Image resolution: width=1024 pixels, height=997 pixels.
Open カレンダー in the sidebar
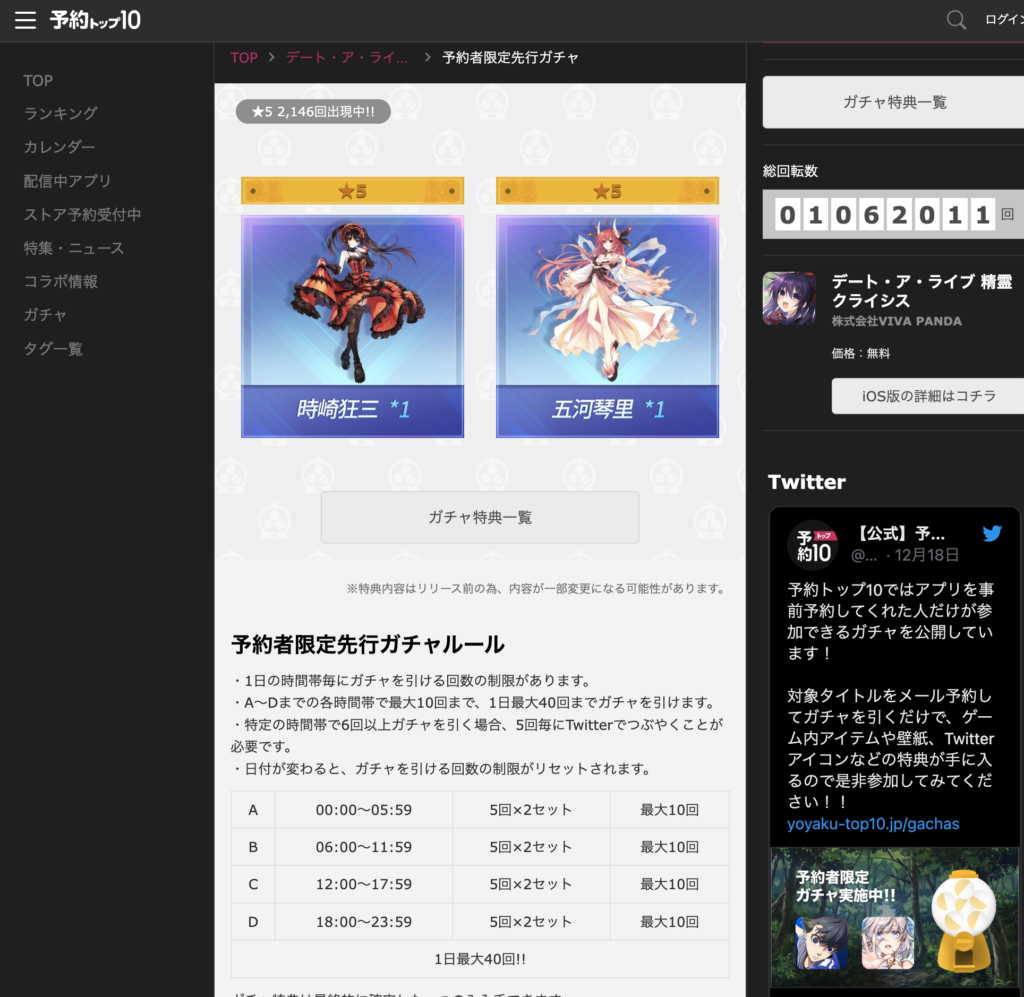tap(59, 147)
